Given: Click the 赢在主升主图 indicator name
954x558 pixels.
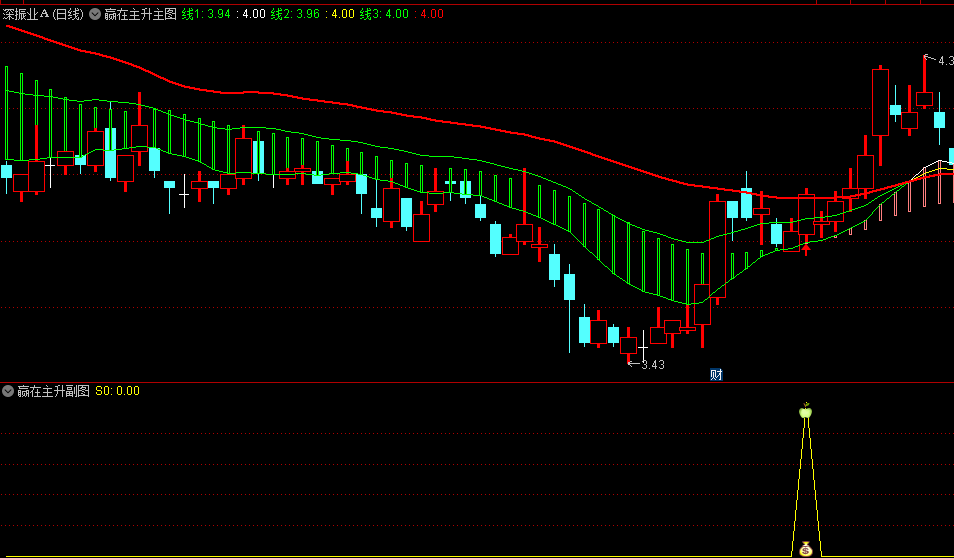Looking at the screenshot, I should point(140,14).
